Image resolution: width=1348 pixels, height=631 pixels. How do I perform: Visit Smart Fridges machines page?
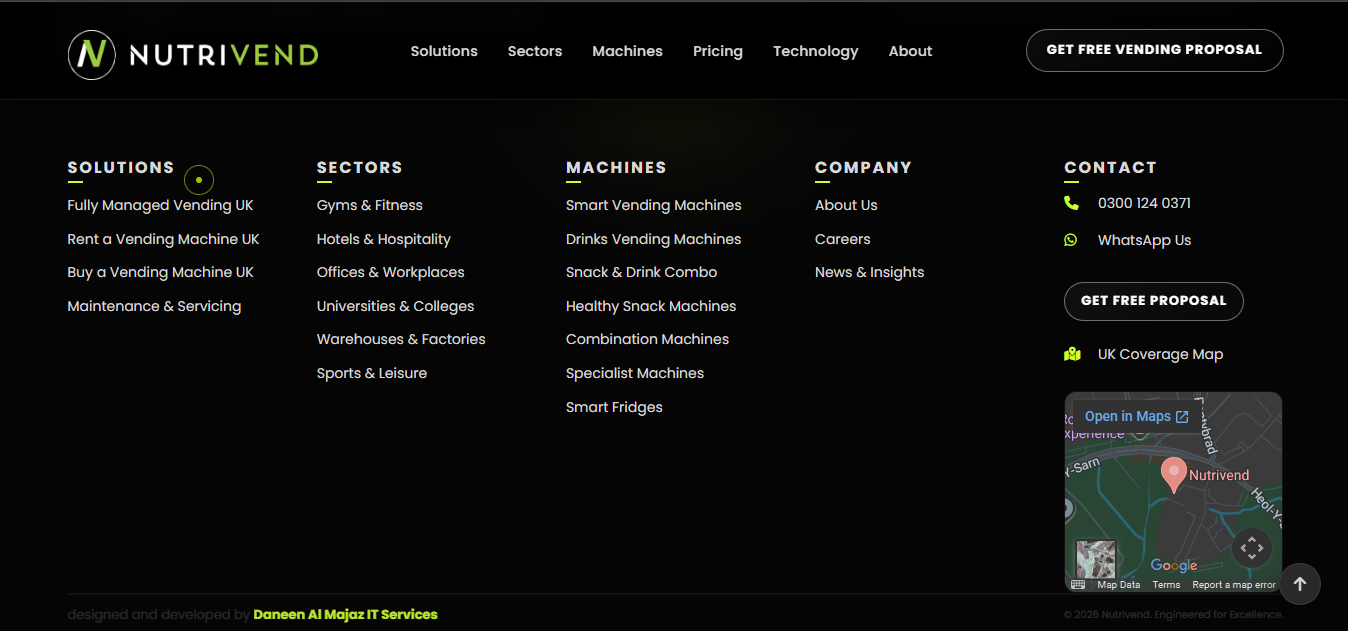coord(614,407)
